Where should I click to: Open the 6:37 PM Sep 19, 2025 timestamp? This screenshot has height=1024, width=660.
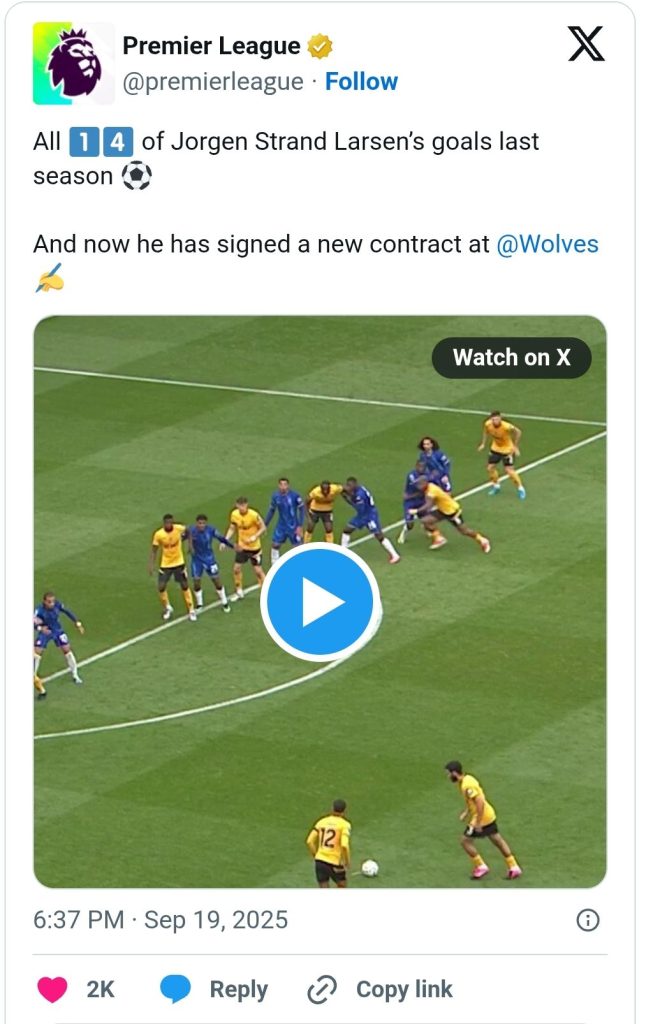(161, 920)
